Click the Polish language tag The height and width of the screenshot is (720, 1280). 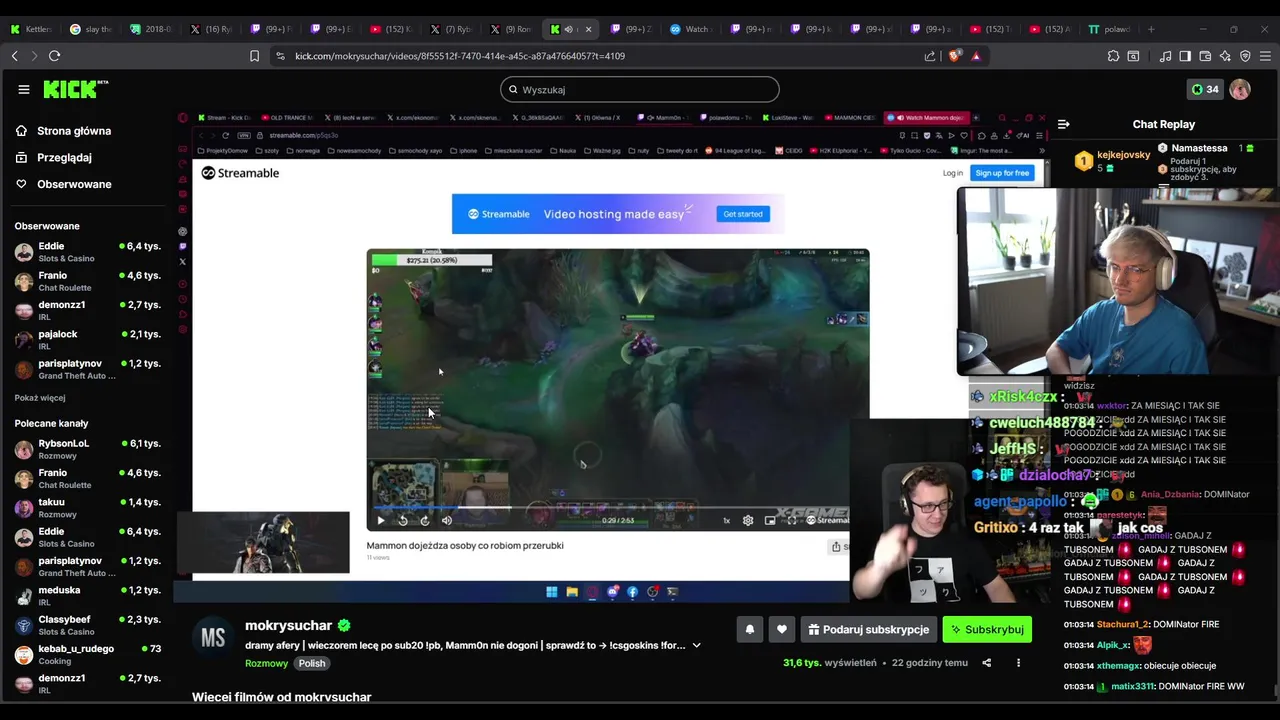pyautogui.click(x=312, y=663)
